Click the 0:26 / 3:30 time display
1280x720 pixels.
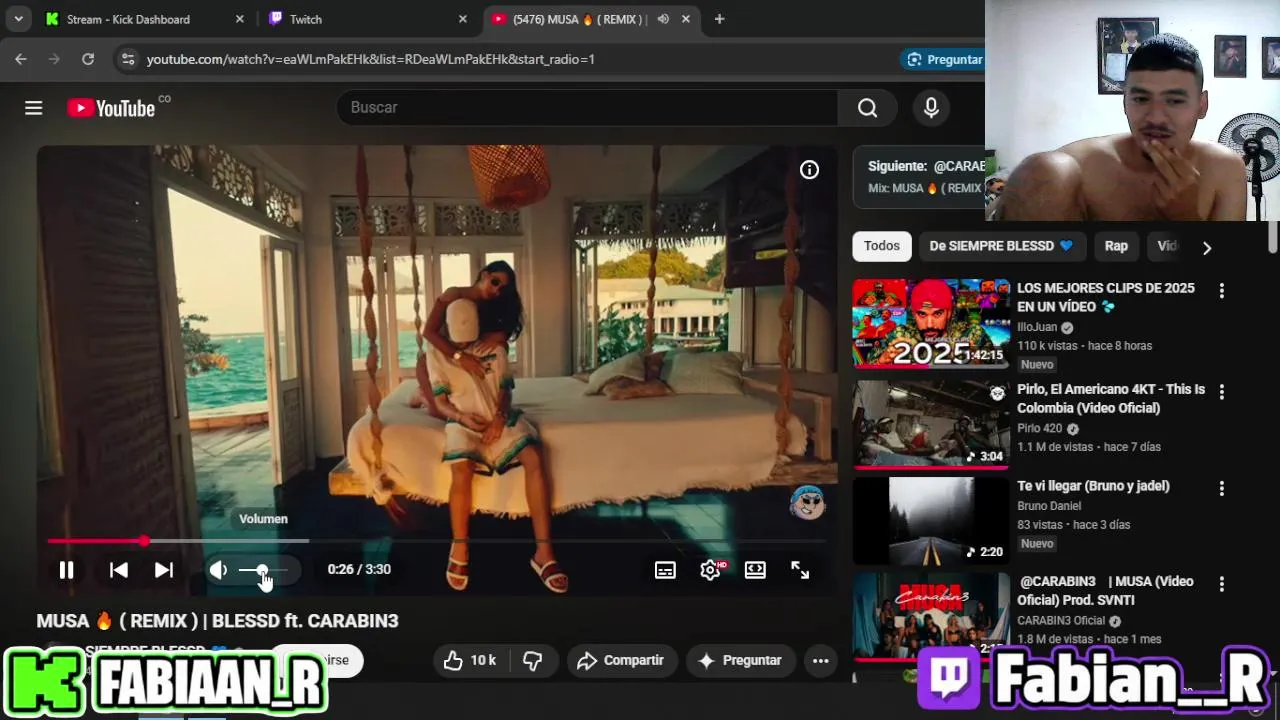point(359,569)
